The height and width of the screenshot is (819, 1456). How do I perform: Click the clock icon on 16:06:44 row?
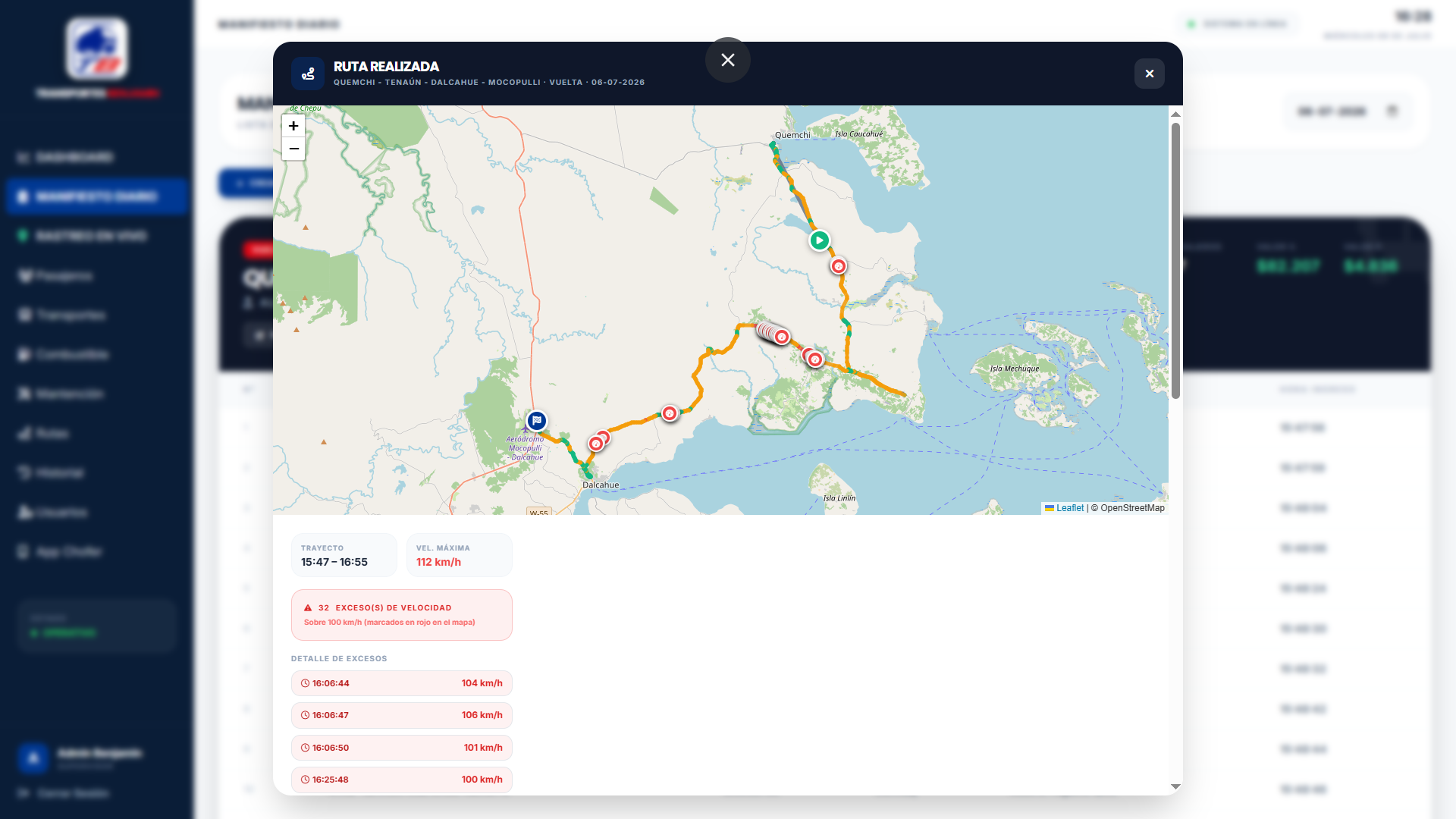point(305,683)
